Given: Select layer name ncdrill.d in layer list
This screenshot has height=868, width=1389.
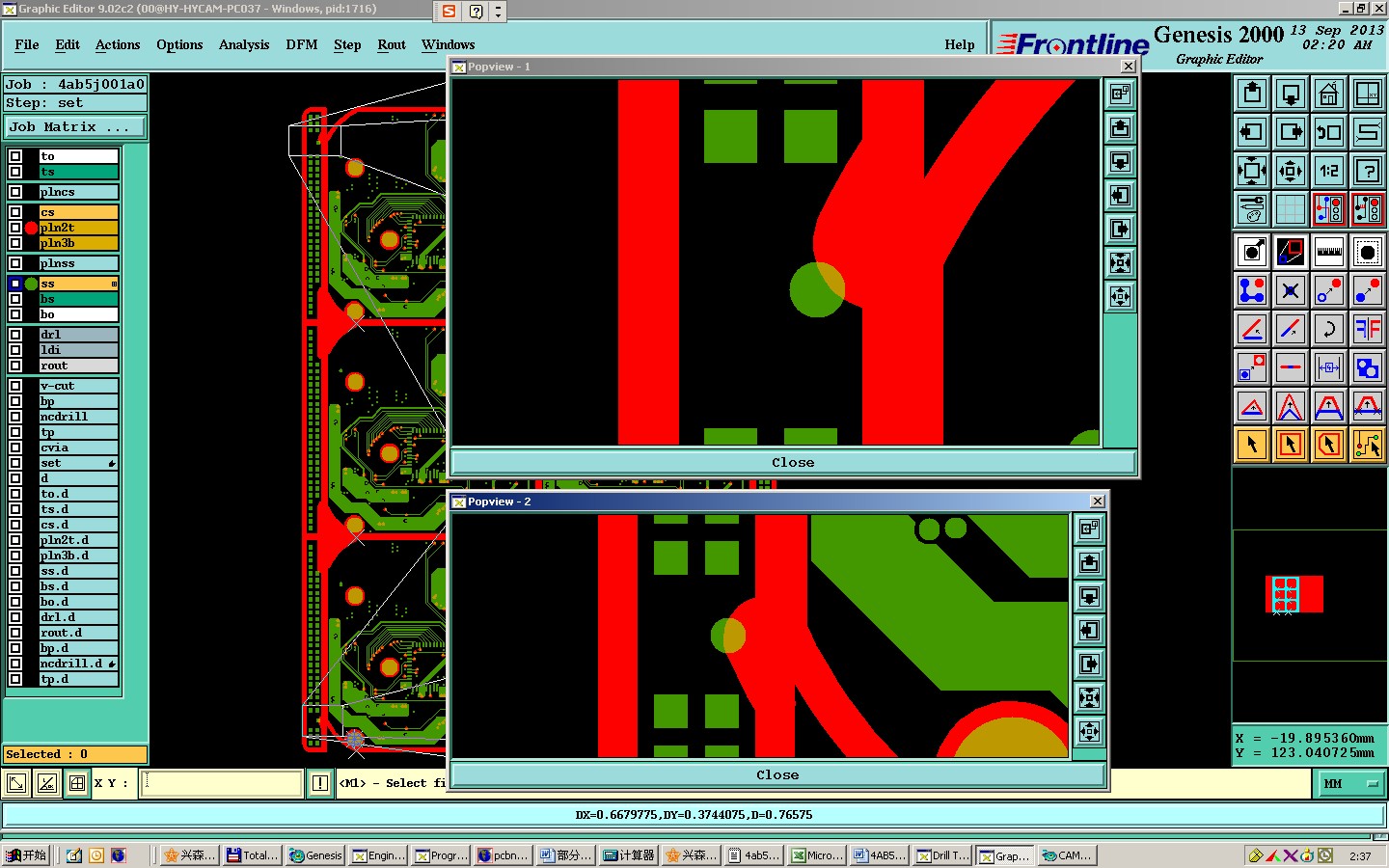Looking at the screenshot, I should pyautogui.click(x=78, y=664).
